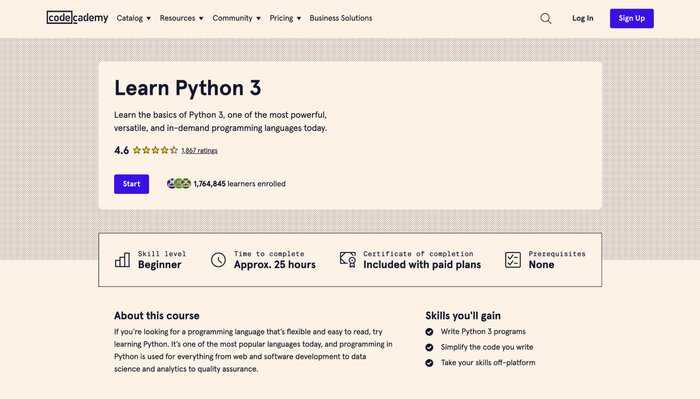Viewport: 700px width, 399px height.
Task: Click the prerequisites checklist icon
Action: pos(513,260)
